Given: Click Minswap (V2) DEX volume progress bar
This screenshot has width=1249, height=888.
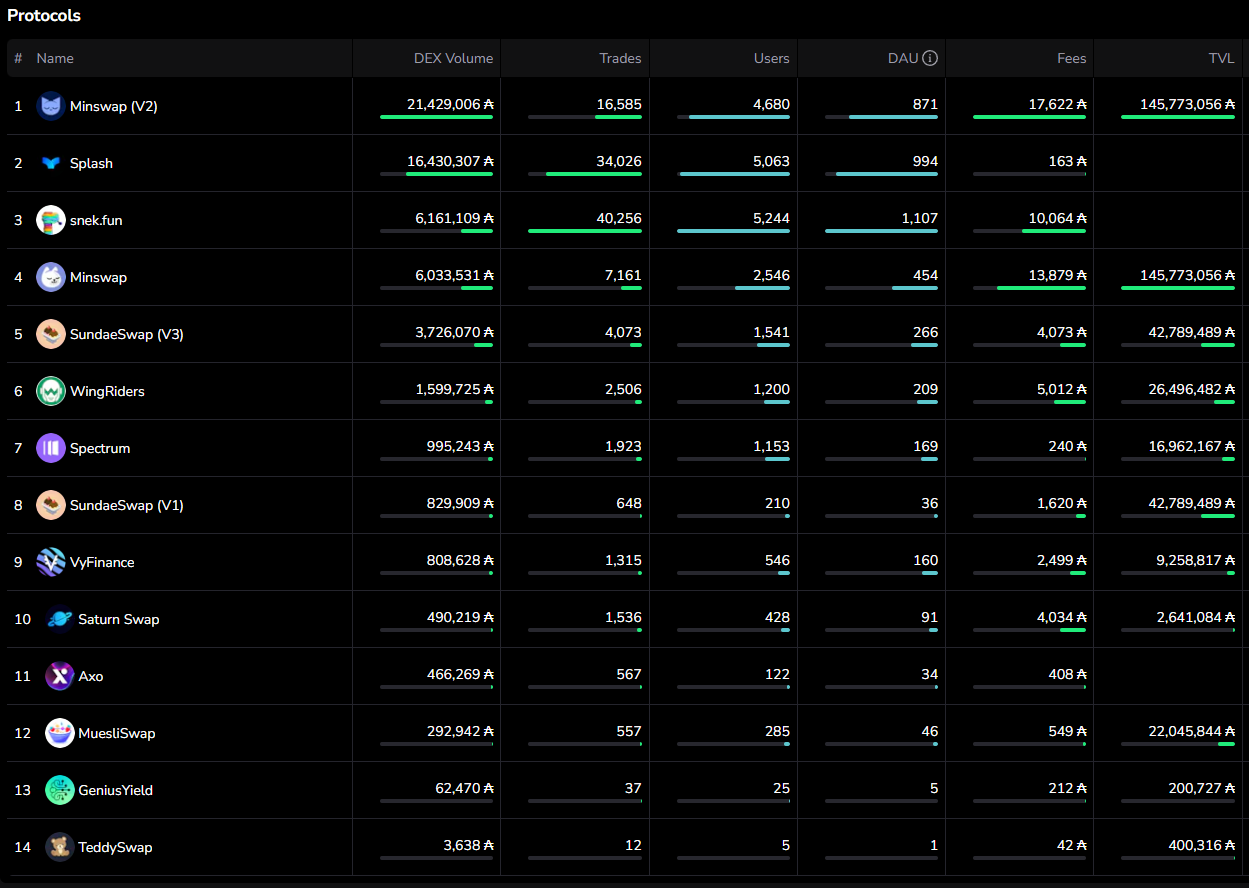Looking at the screenshot, I should pos(436,117).
